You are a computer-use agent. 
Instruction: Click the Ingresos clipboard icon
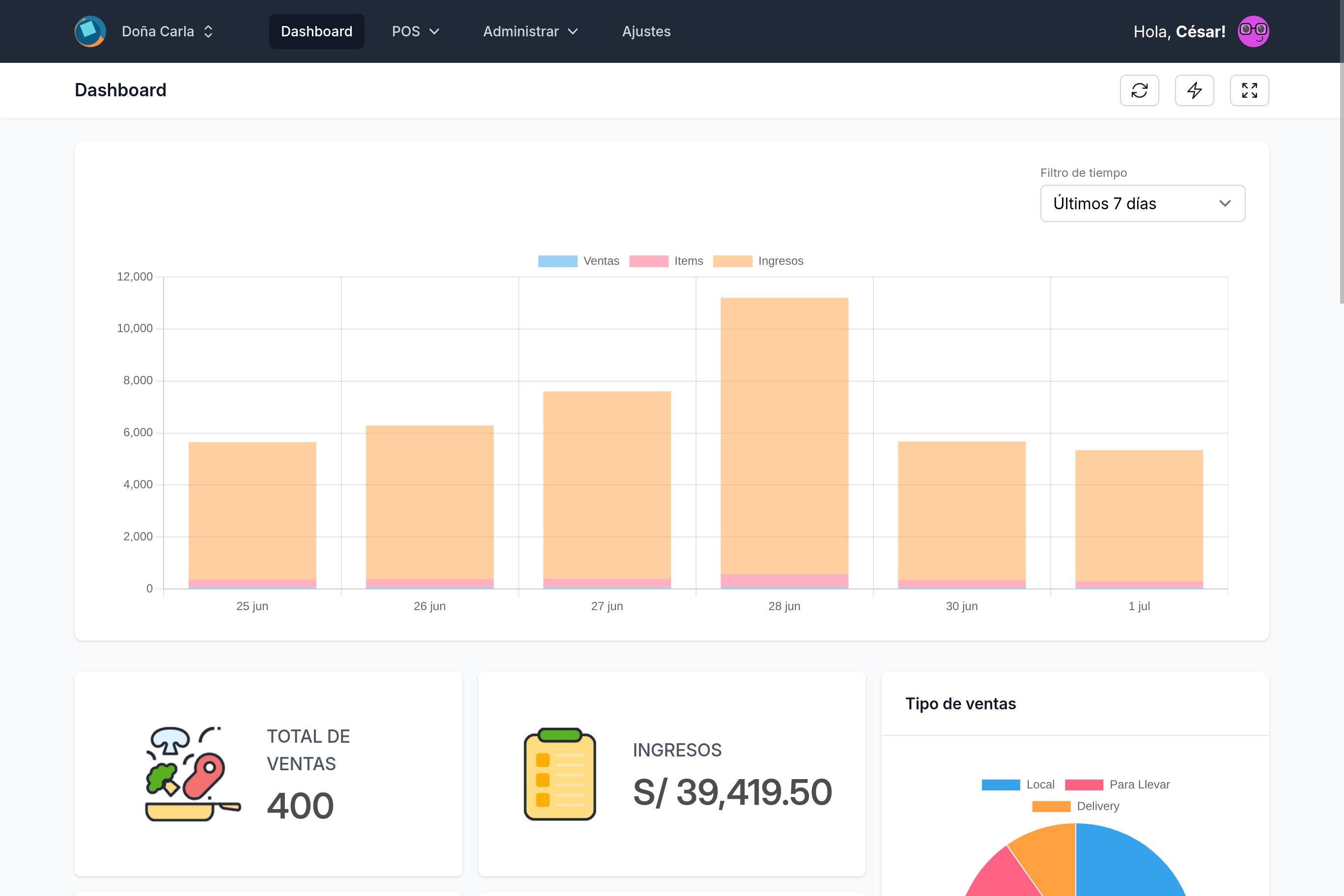560,774
